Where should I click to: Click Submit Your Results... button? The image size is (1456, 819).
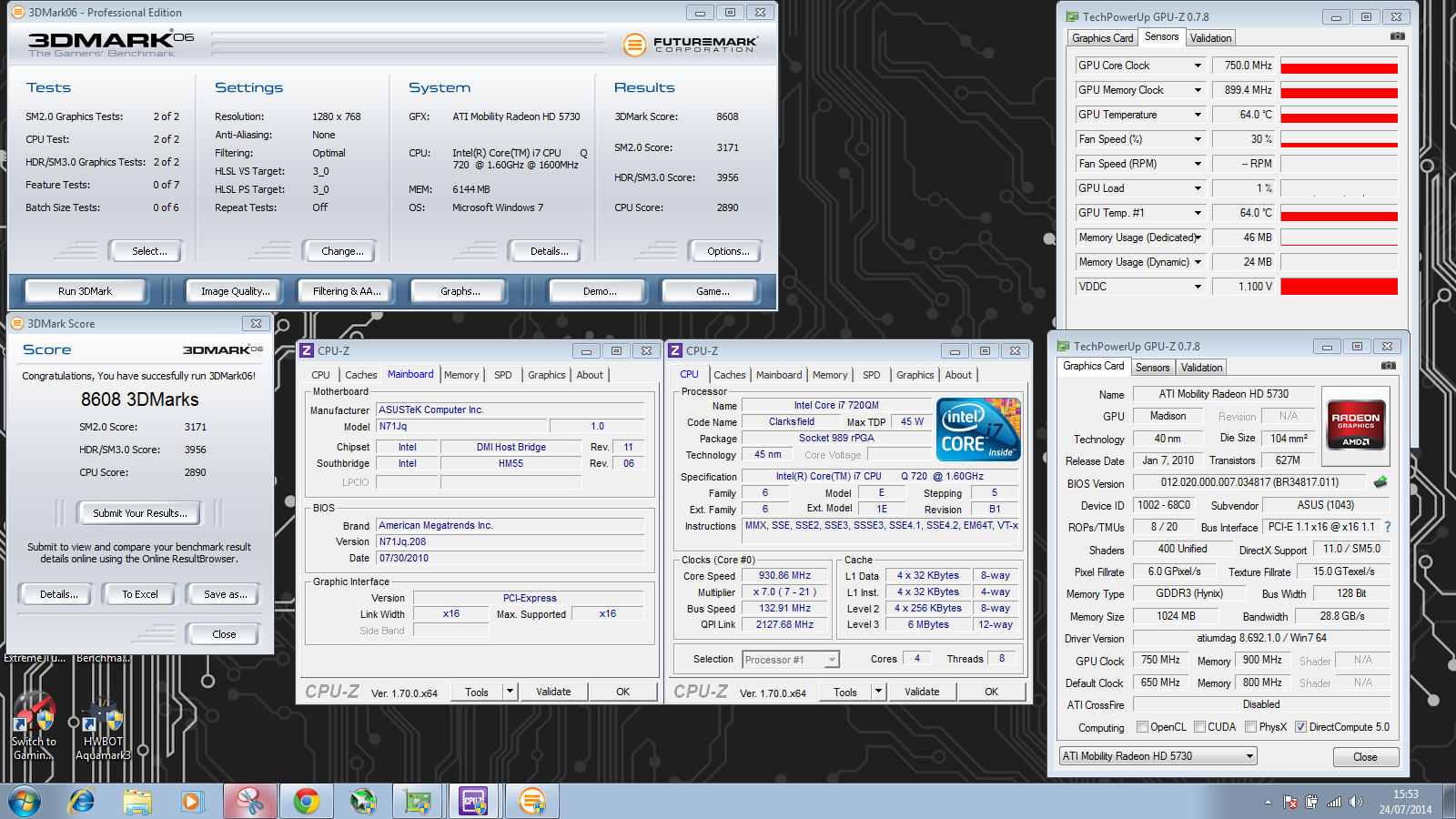pos(140,513)
